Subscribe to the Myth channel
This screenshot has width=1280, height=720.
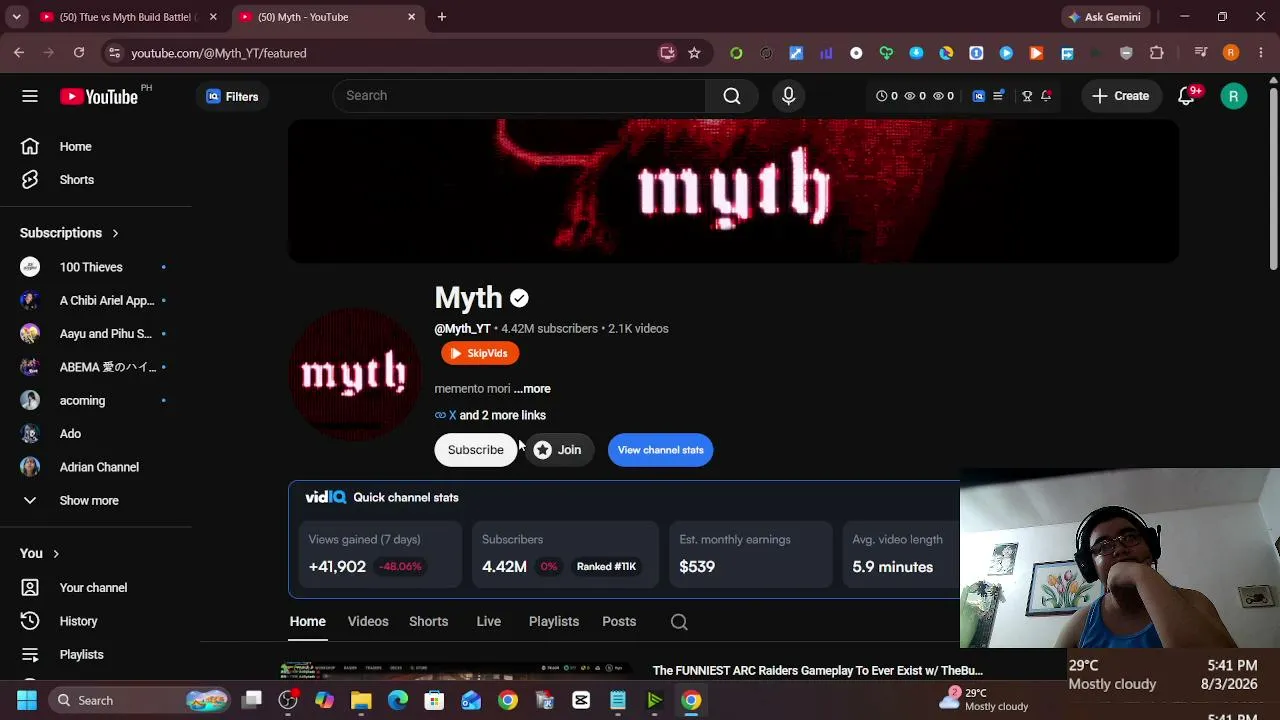(x=476, y=450)
